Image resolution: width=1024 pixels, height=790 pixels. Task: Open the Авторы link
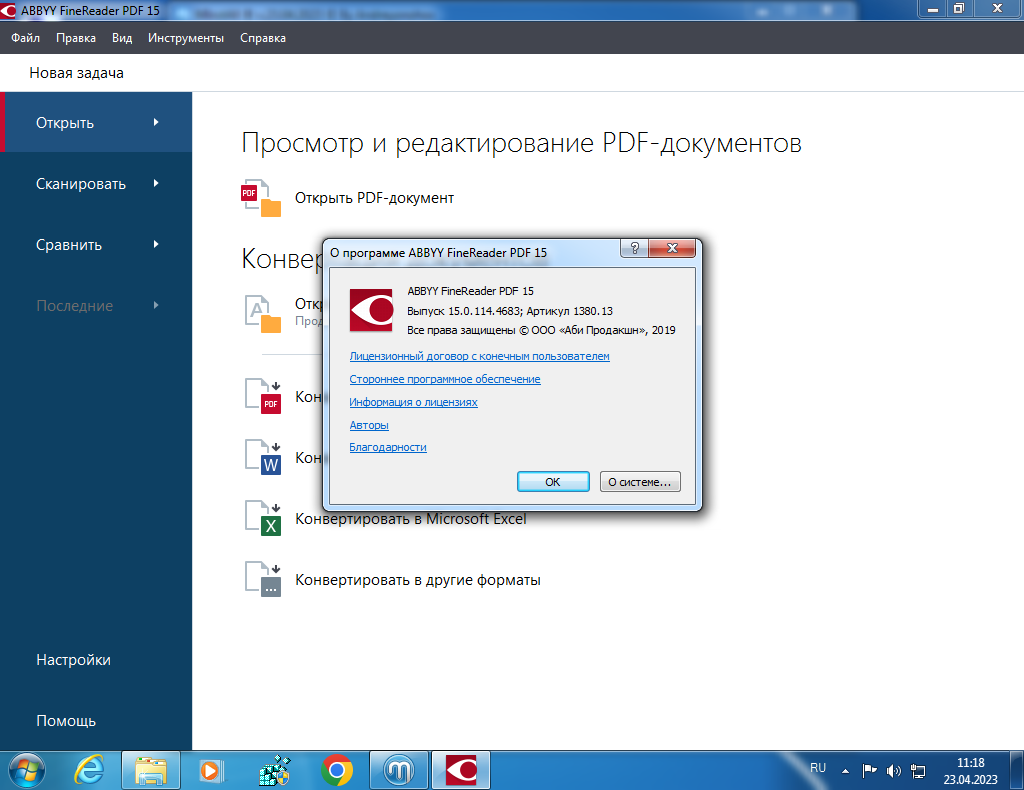[369, 425]
